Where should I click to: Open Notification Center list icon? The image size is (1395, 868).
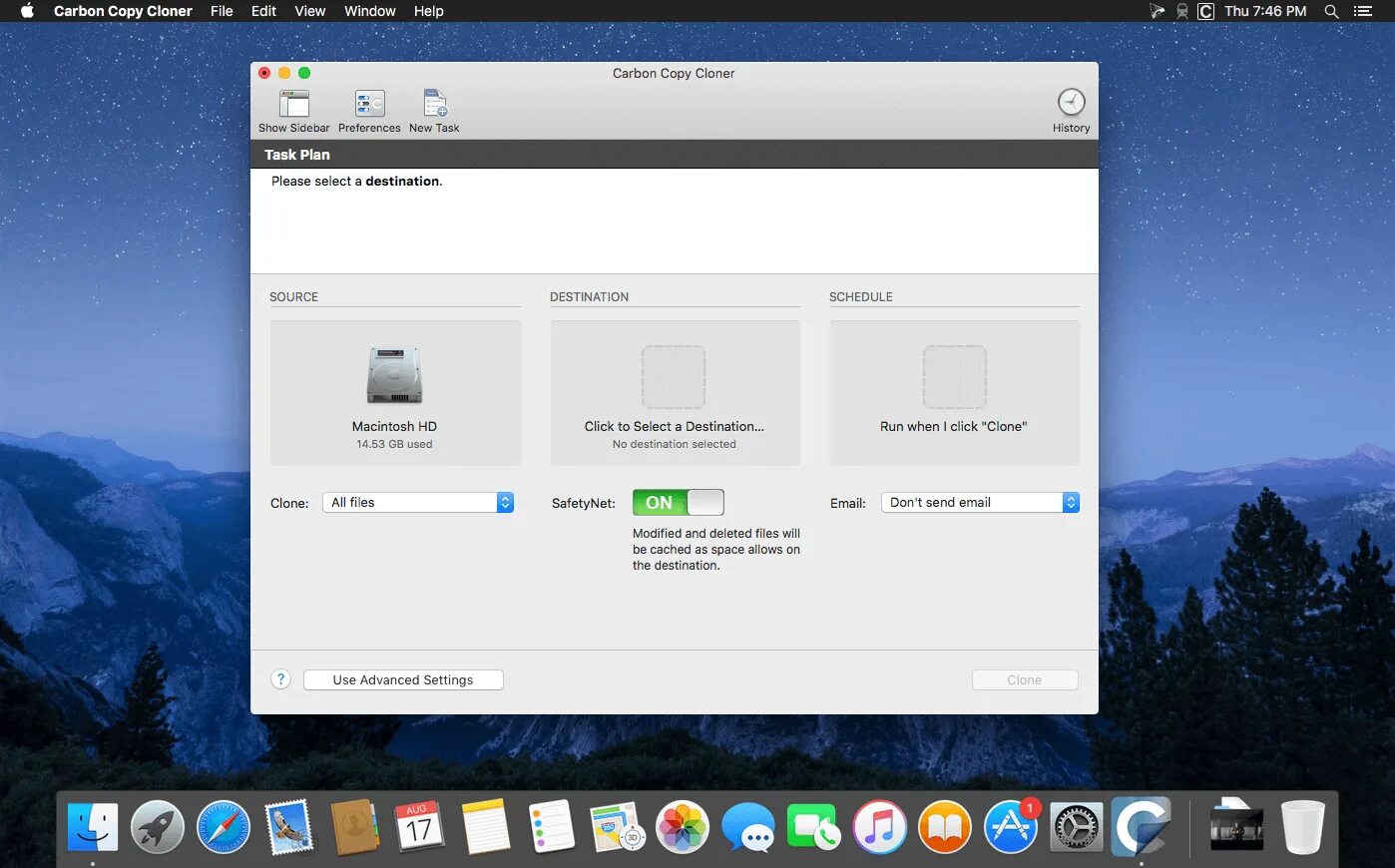tap(1363, 11)
